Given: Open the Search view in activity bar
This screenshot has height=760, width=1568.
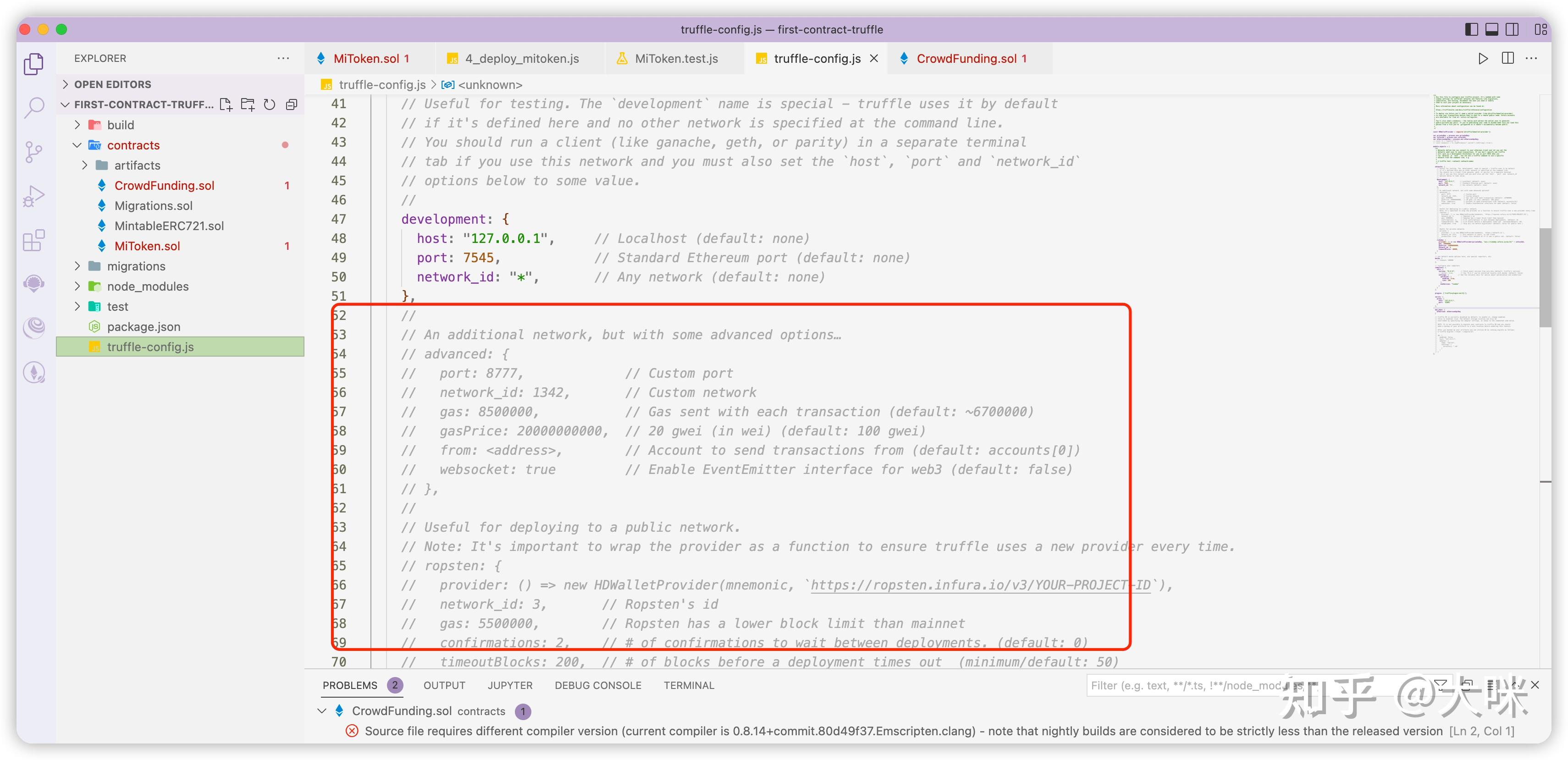Looking at the screenshot, I should pos(34,108).
